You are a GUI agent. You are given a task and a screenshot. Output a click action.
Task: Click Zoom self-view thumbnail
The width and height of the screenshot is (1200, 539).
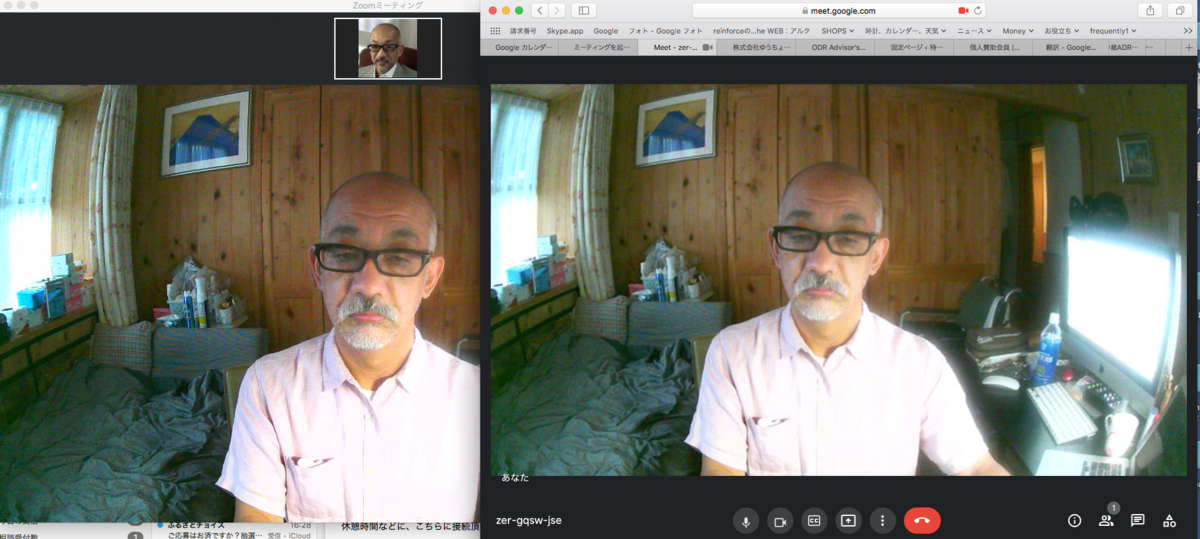[x=387, y=48]
